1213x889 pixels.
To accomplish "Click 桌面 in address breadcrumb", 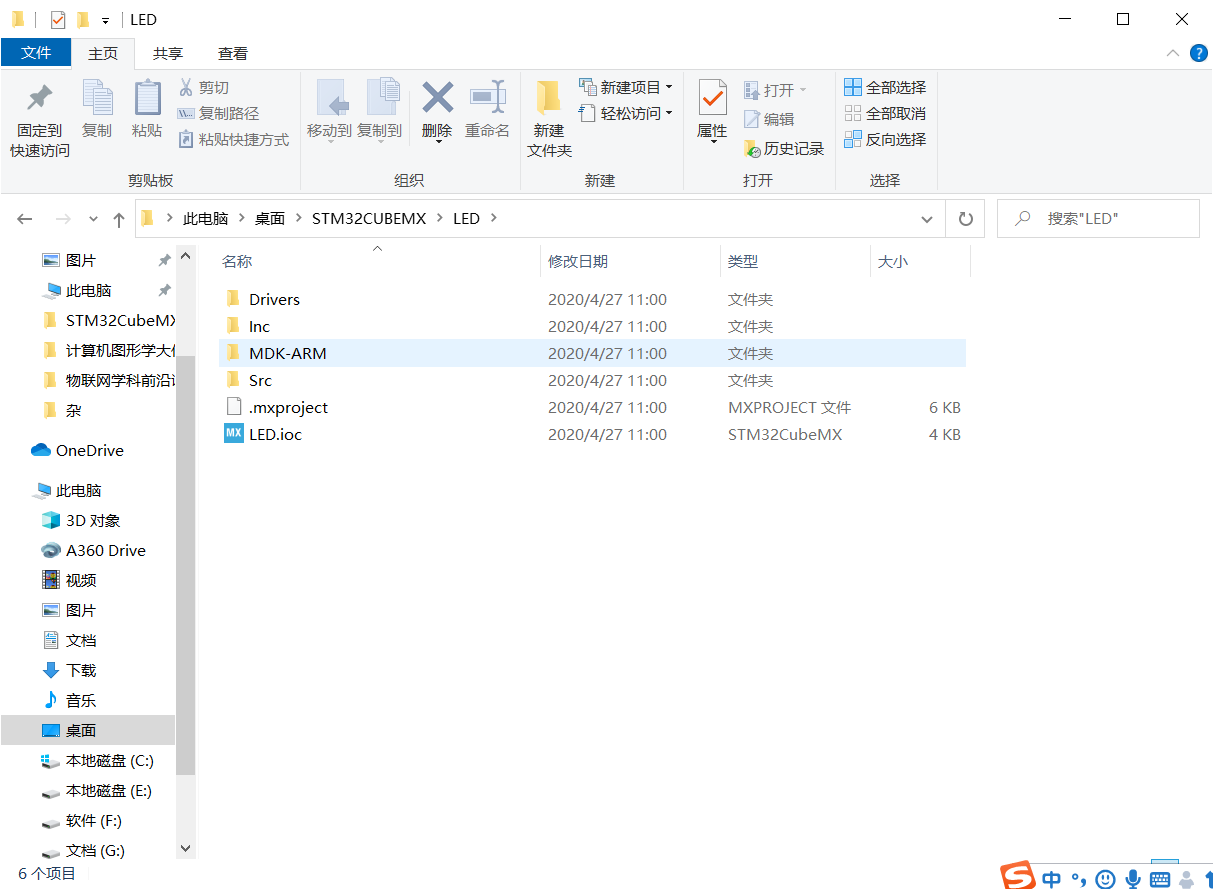I will point(270,218).
